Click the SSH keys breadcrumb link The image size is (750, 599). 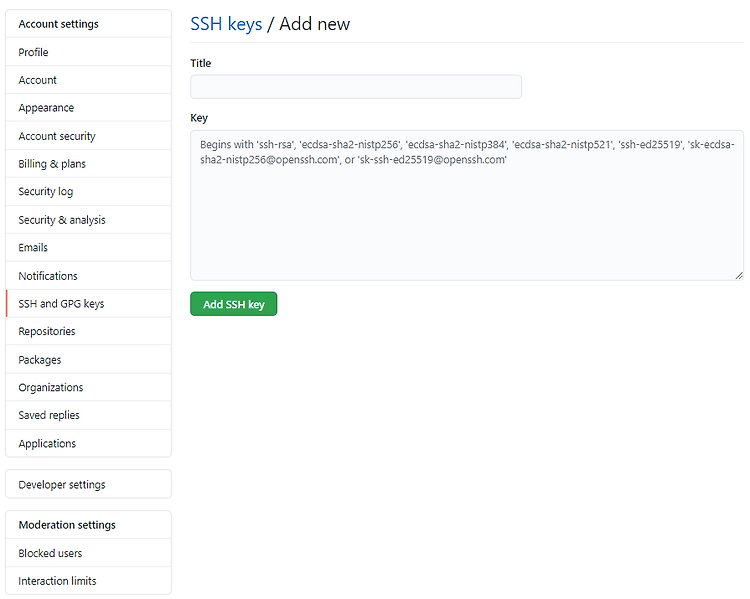[226, 24]
